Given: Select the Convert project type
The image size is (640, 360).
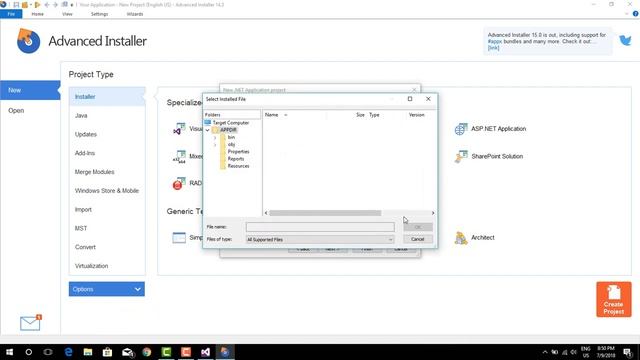Looking at the screenshot, I should click(85, 247).
